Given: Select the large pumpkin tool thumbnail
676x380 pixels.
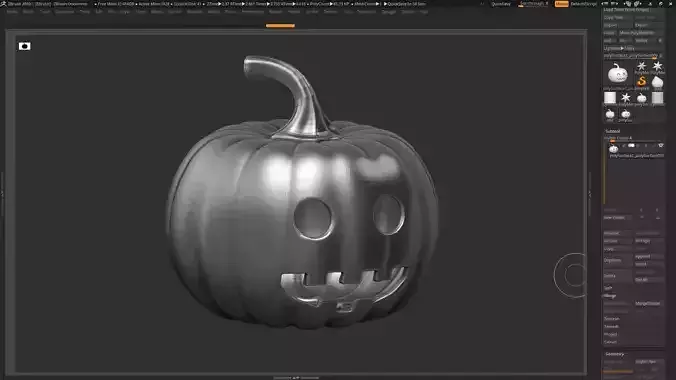Looking at the screenshot, I should [617, 73].
